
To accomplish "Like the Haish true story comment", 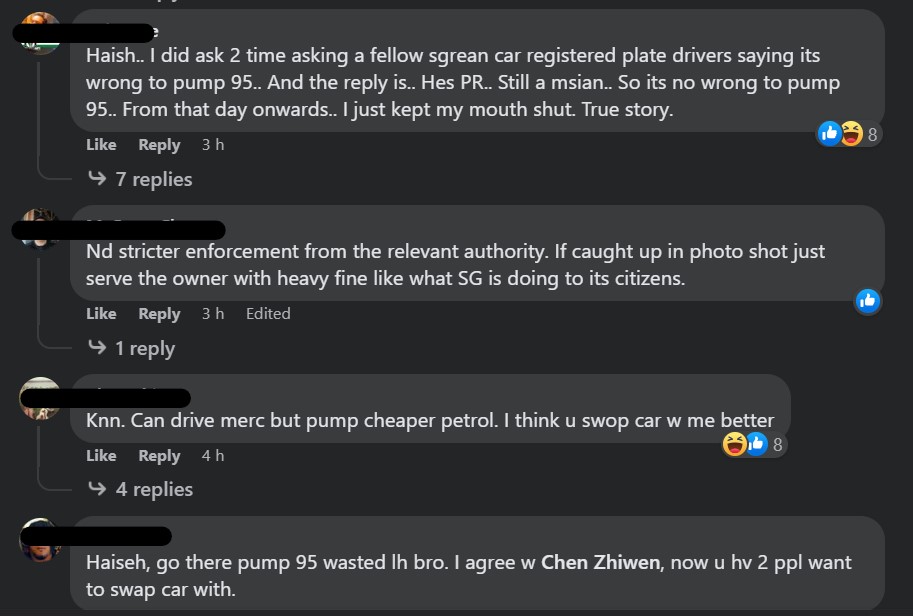I will pyautogui.click(x=101, y=145).
